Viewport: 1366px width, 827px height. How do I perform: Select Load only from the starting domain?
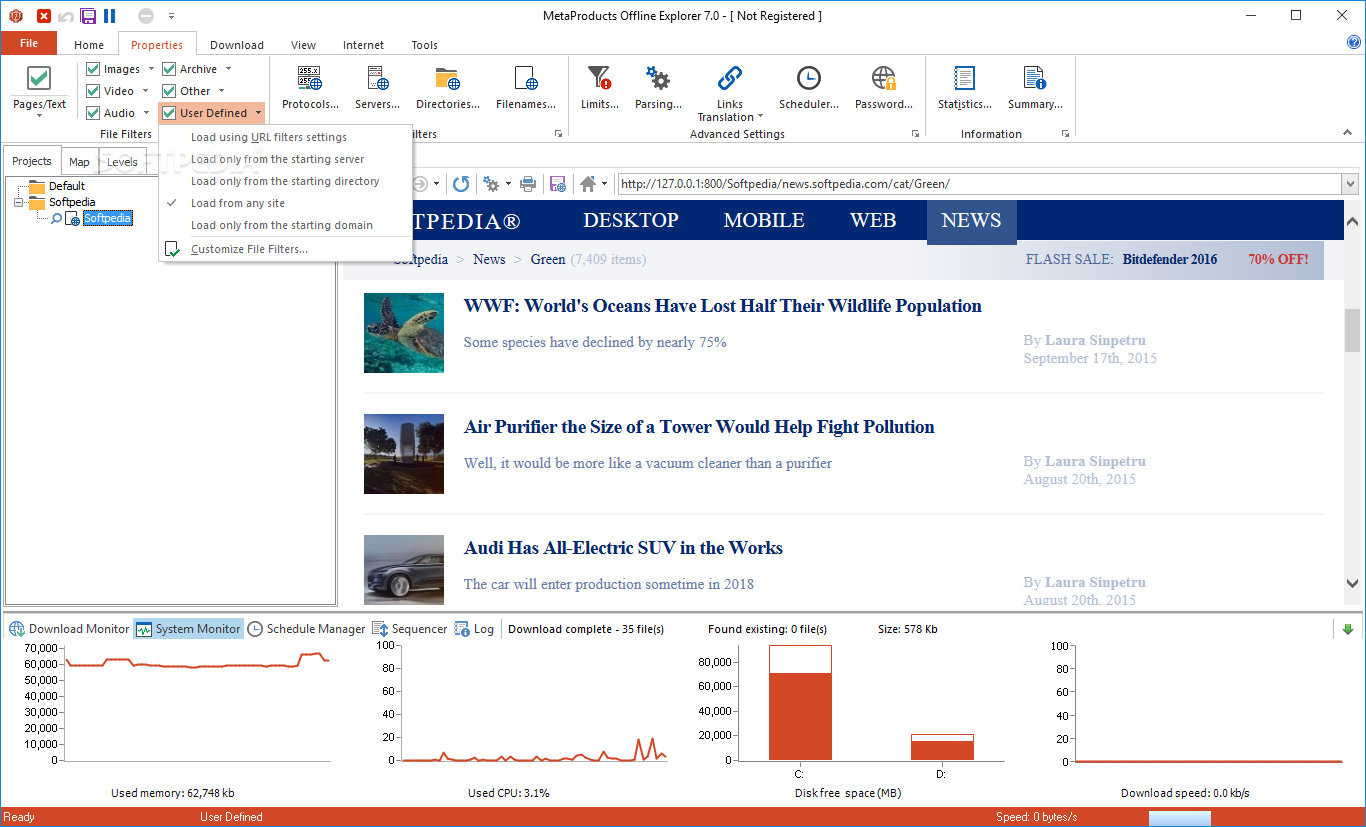[285, 225]
